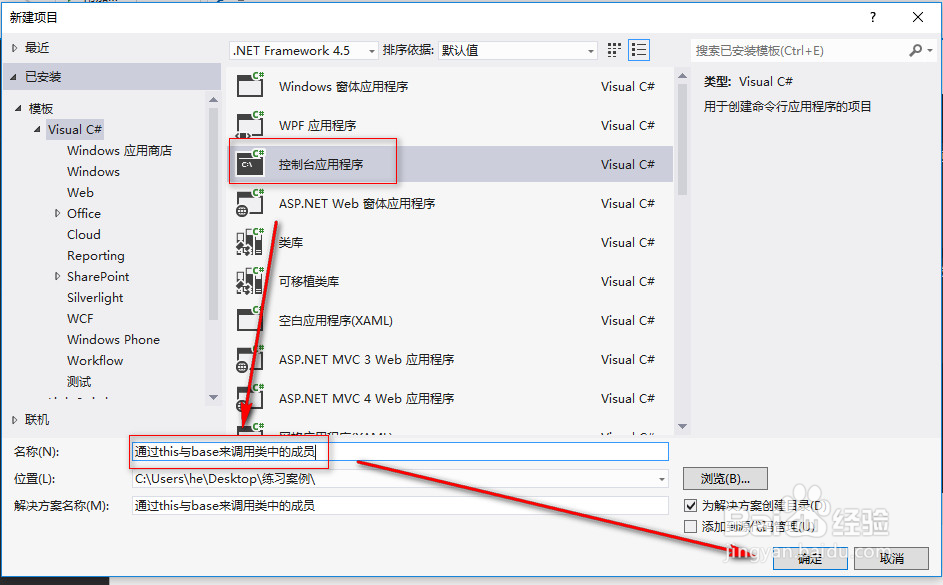
Task: Click tree panel scrollbar up arrow
Action: 213,99
